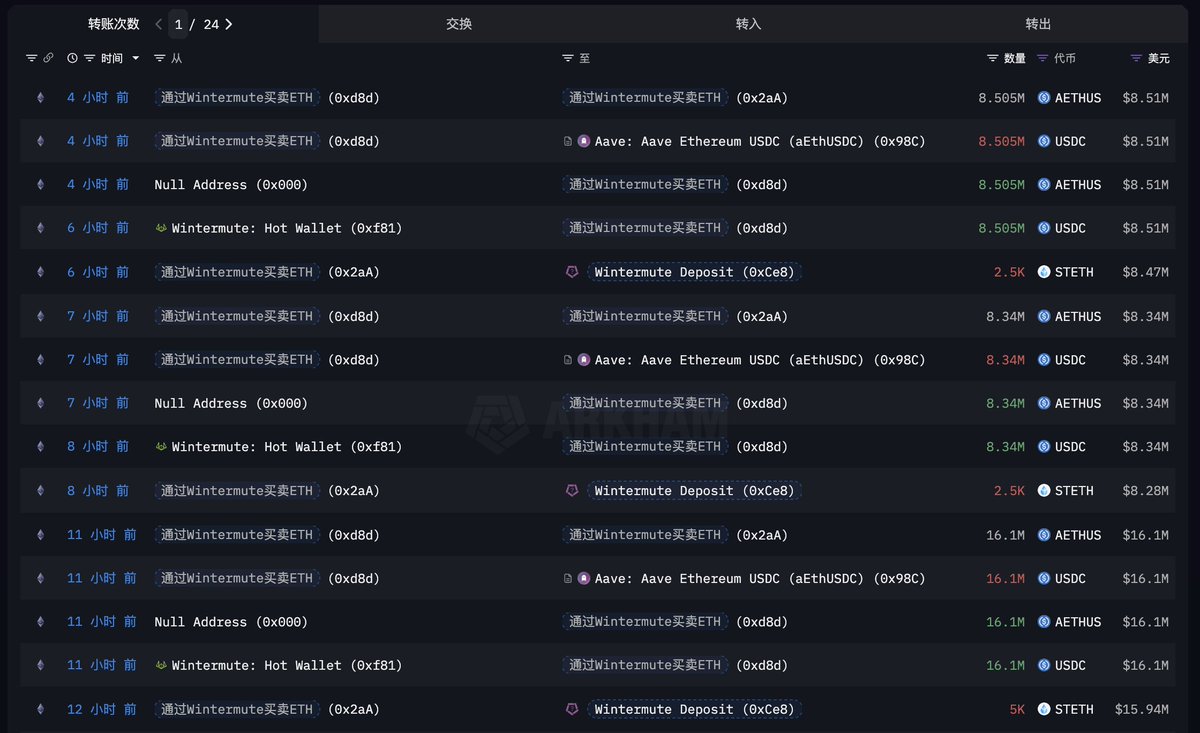The width and height of the screenshot is (1200, 733).
Task: Click the Ethereum icon in the 4-hour Null Address row
Action: coord(41,185)
